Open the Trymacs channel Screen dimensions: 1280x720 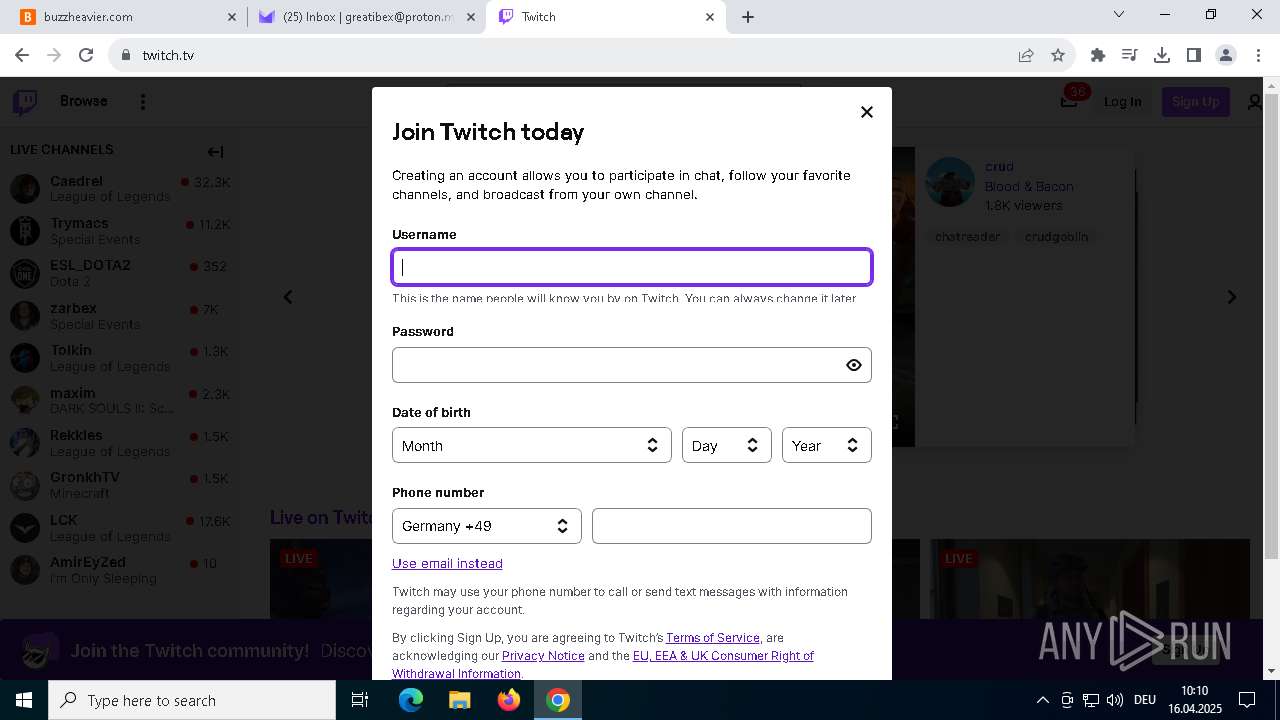pos(120,231)
